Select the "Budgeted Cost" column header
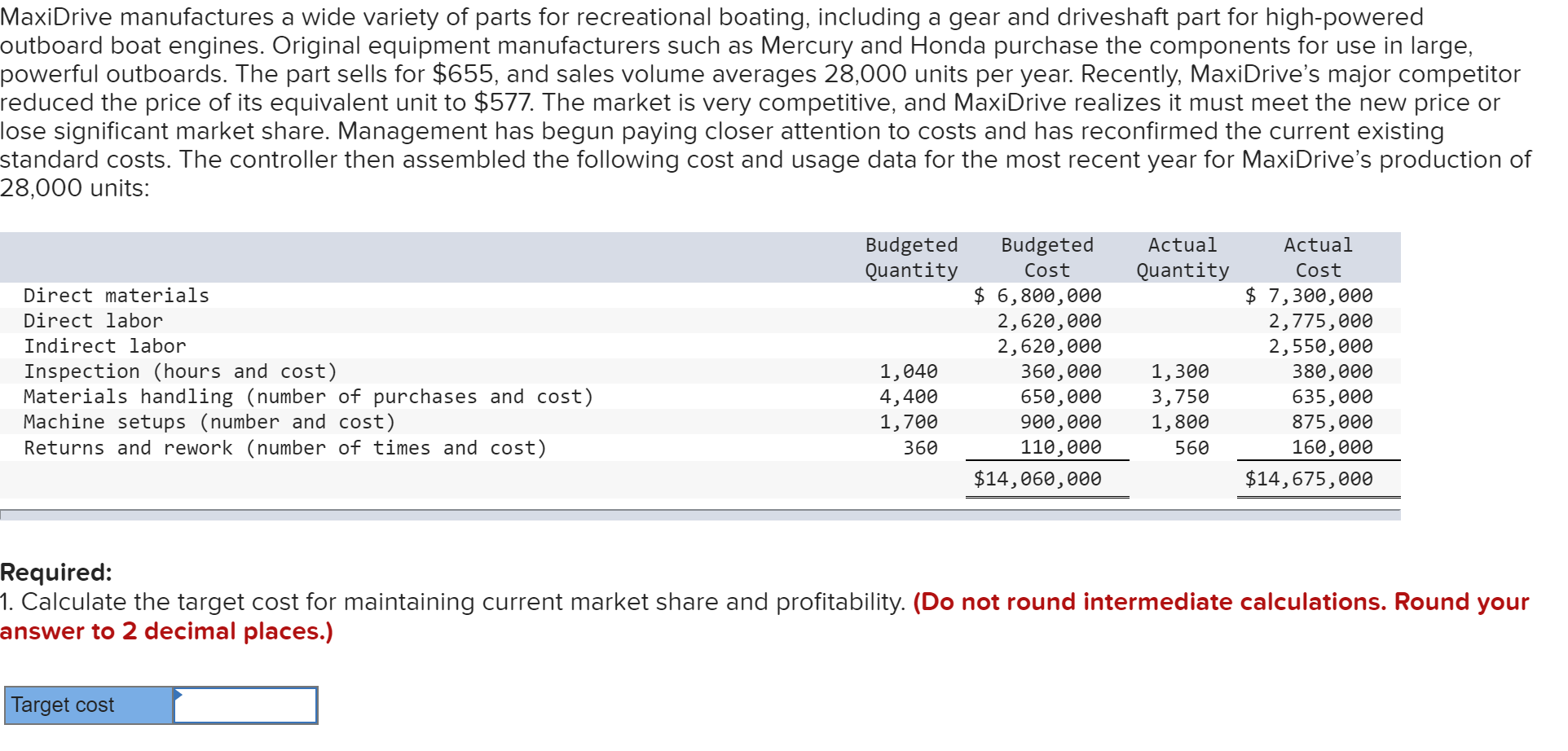Viewport: 1568px width, 751px height. coord(1047,257)
